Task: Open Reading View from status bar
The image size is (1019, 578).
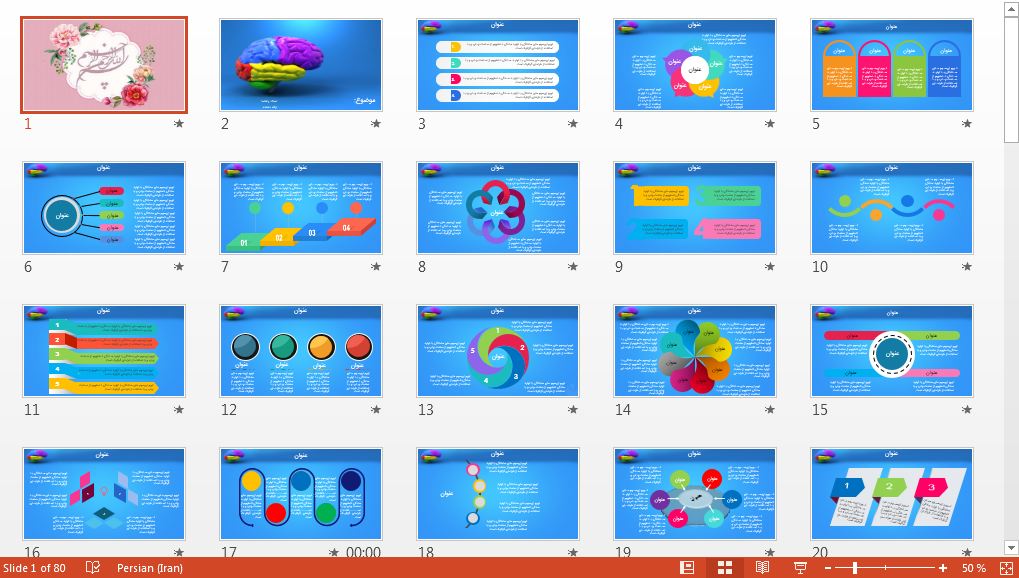Action: [762, 568]
